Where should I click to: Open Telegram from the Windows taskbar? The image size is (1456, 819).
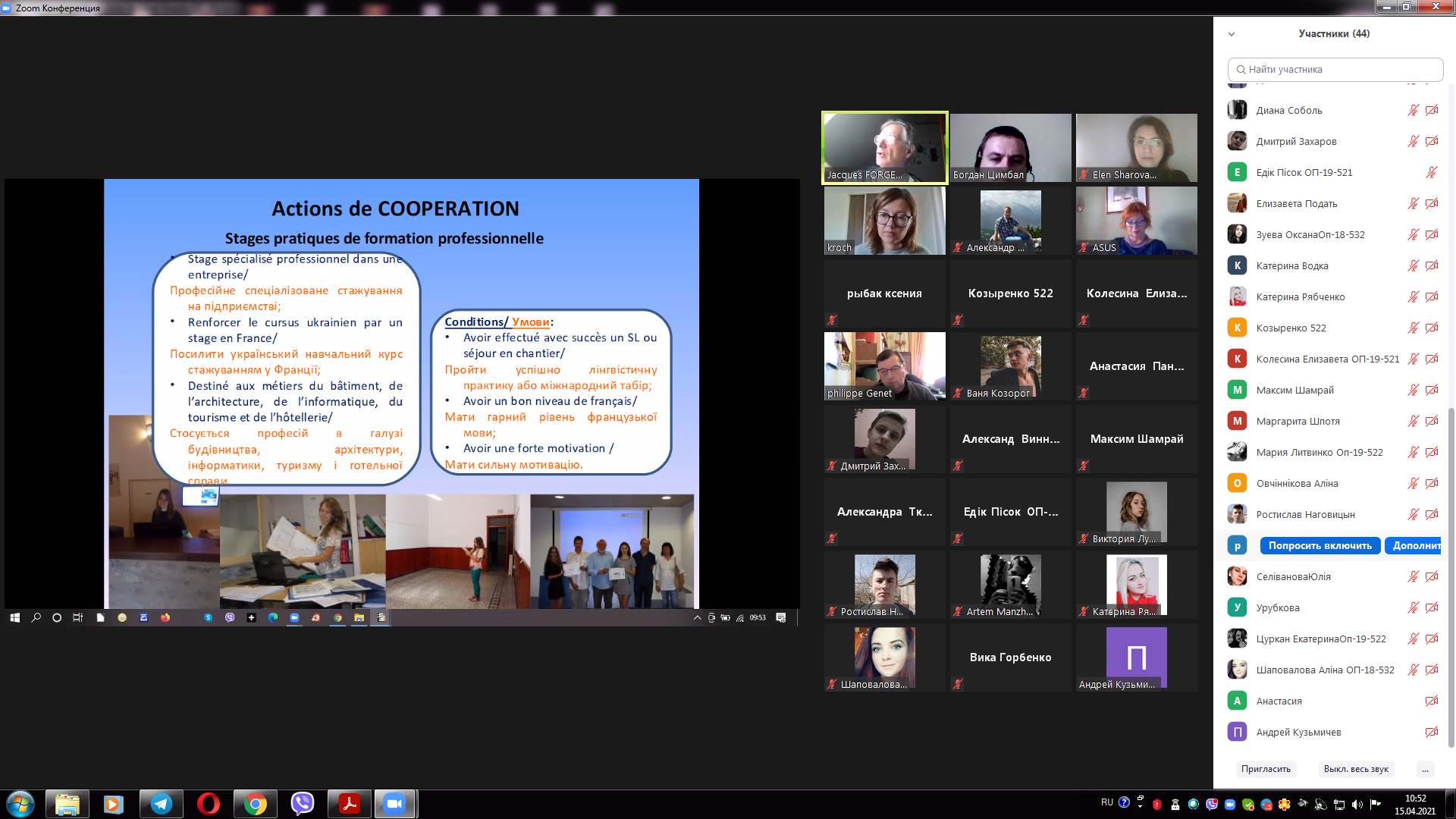pos(162,804)
